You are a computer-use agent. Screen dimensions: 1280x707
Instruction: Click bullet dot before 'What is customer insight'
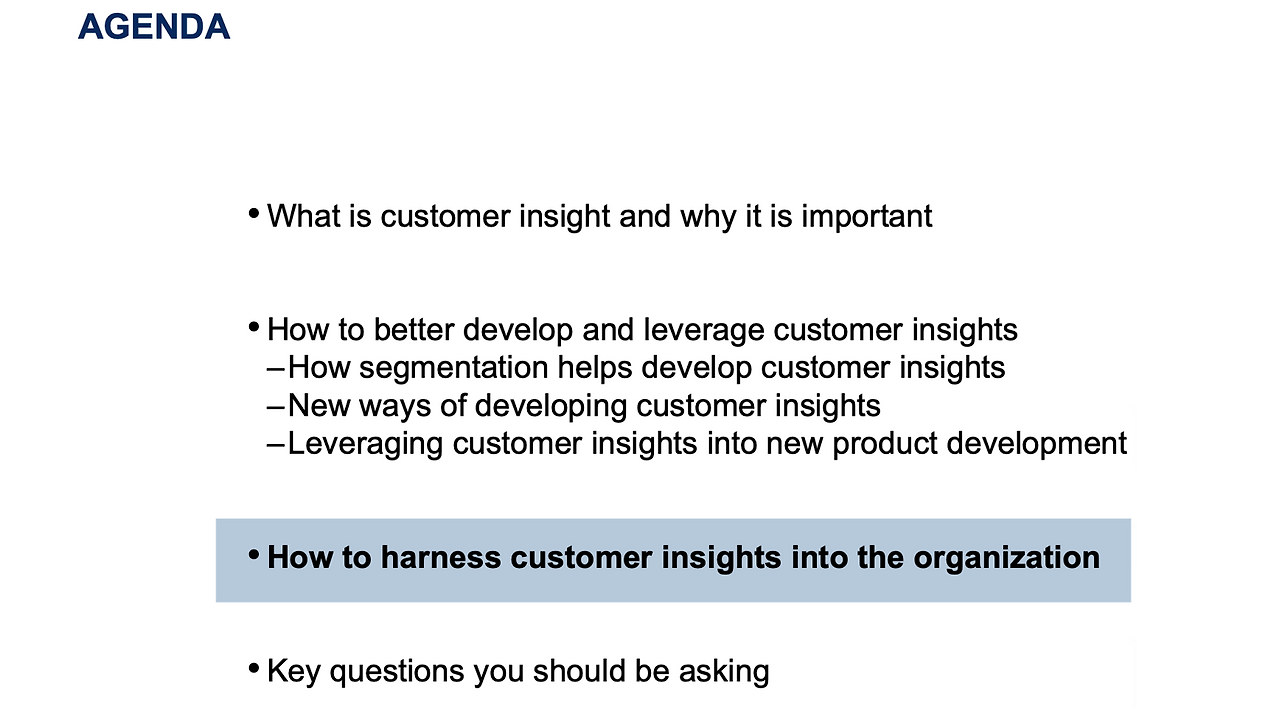pos(254,213)
